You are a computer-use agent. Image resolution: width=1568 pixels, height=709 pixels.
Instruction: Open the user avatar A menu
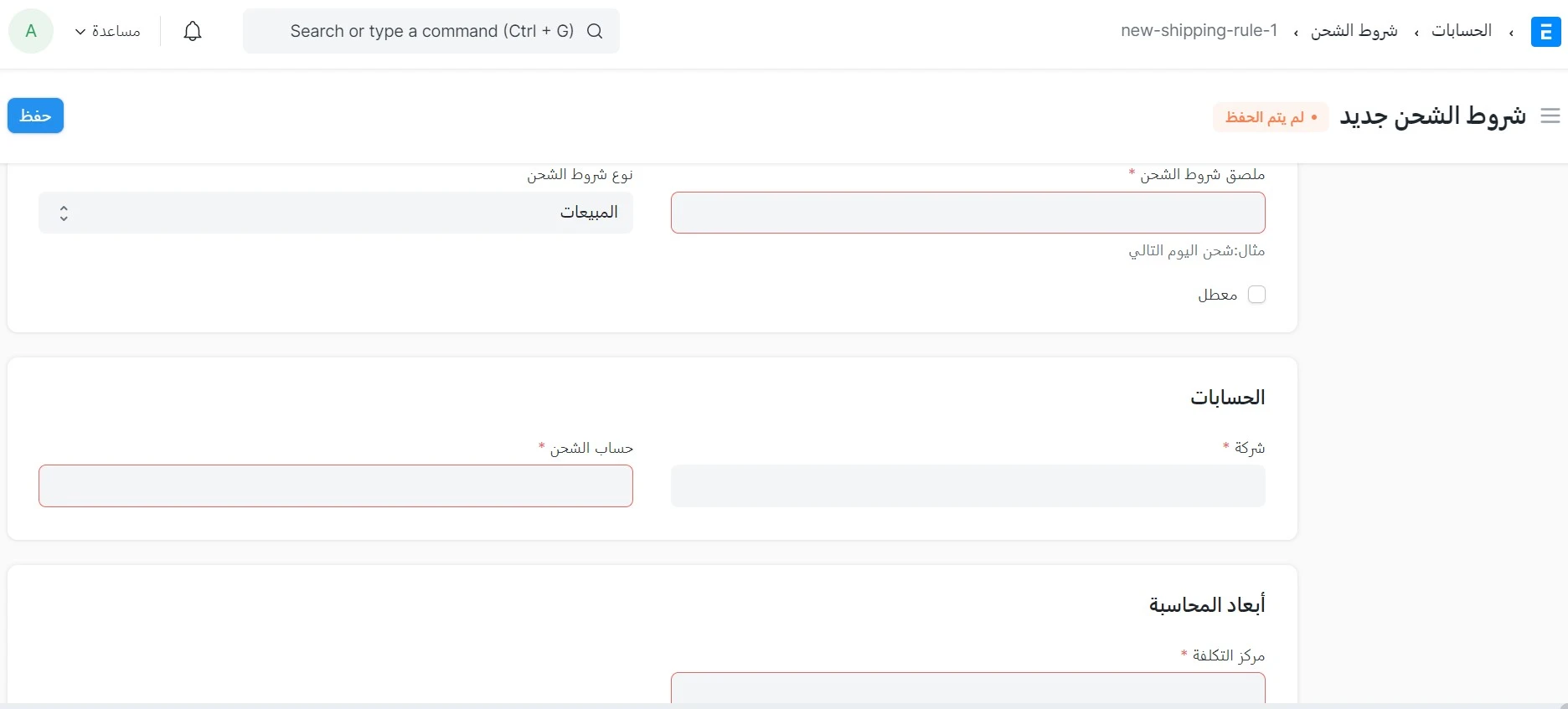coord(31,31)
